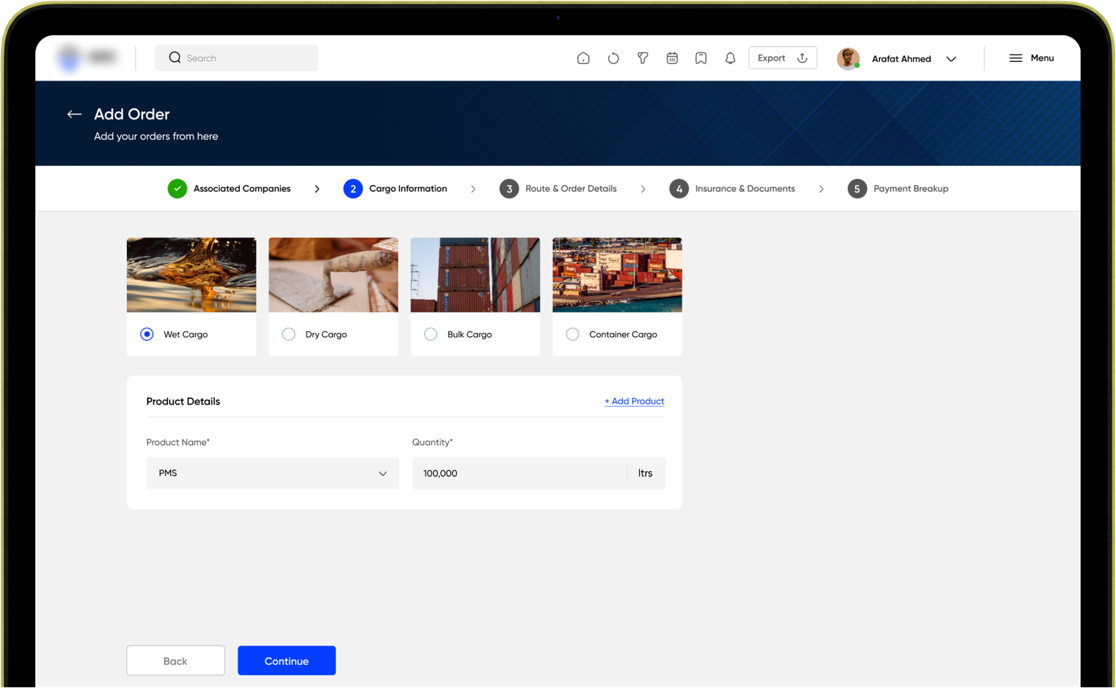Select the Wet Cargo radio button
This screenshot has height=688, width=1116.
click(x=147, y=334)
